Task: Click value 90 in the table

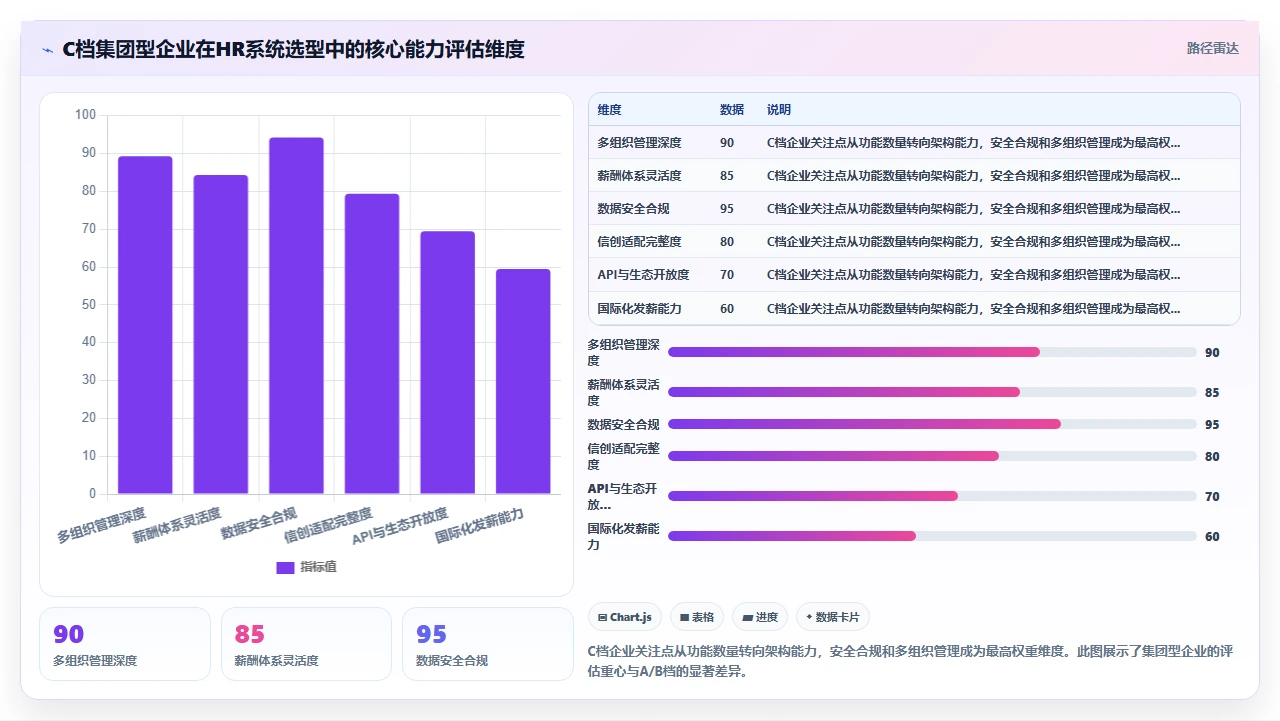Action: (x=726, y=143)
